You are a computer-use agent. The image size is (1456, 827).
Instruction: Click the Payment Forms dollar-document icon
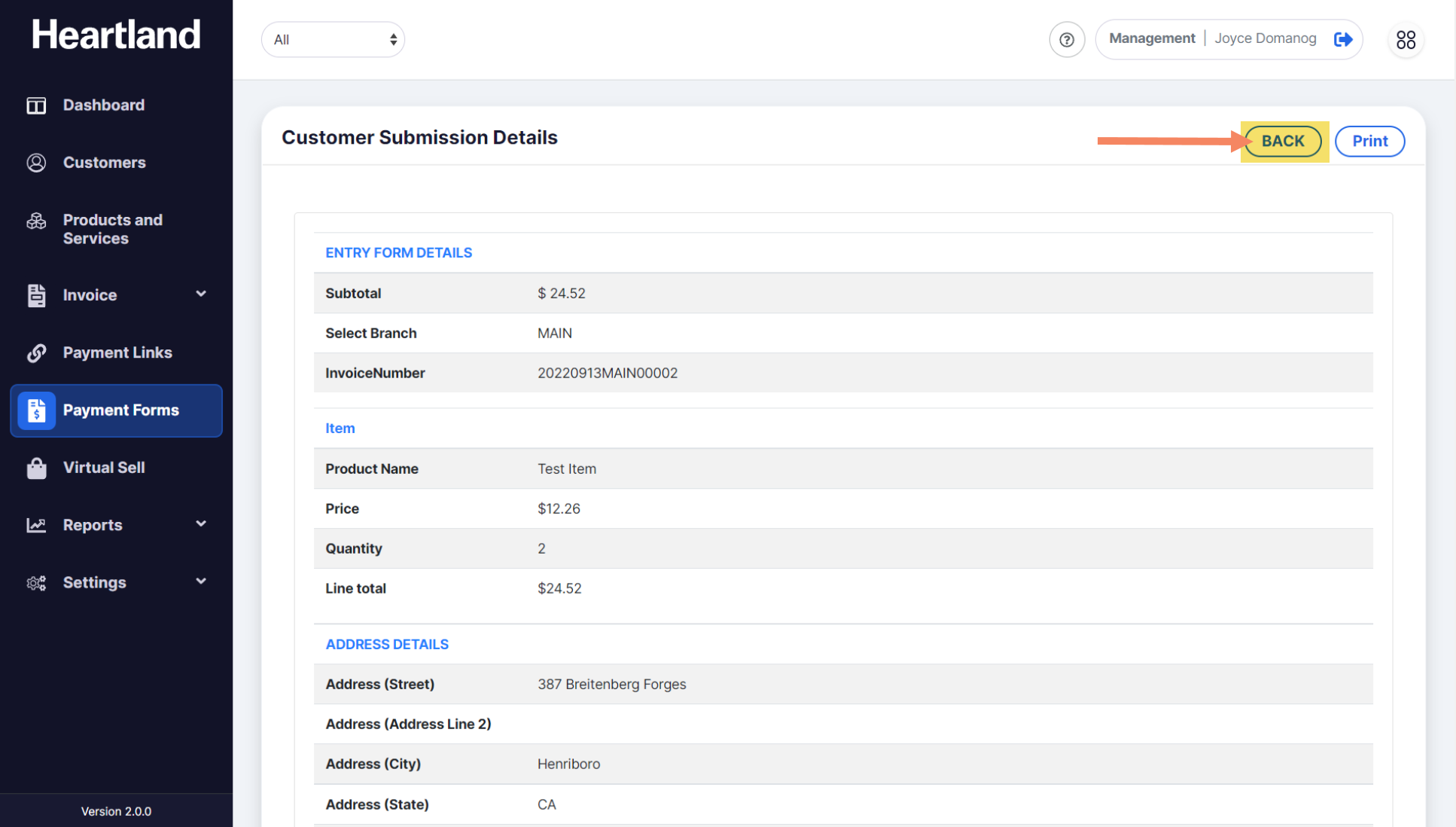[x=36, y=410]
